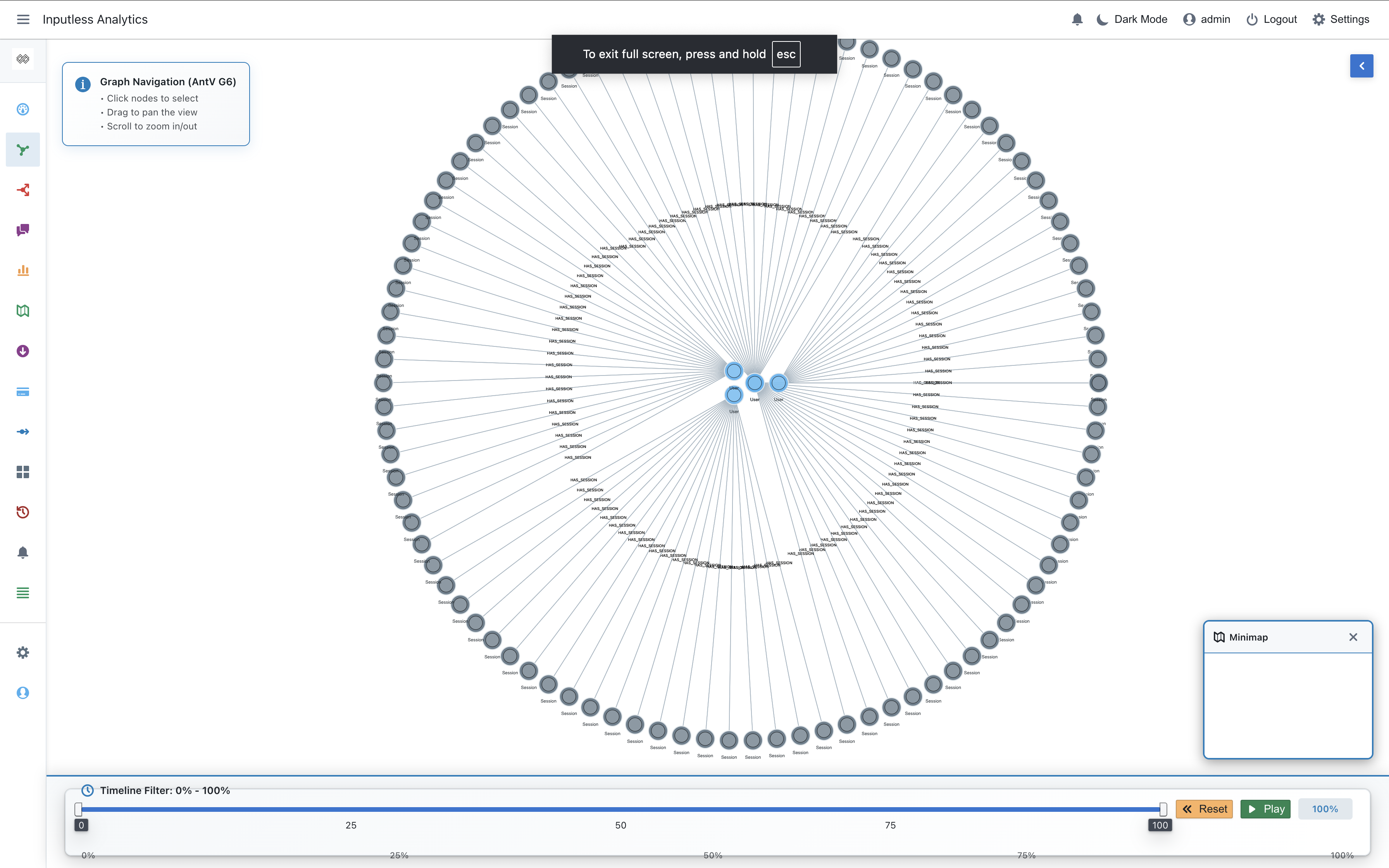Open the dashboard gauge panel
1389x868 pixels.
point(23,109)
